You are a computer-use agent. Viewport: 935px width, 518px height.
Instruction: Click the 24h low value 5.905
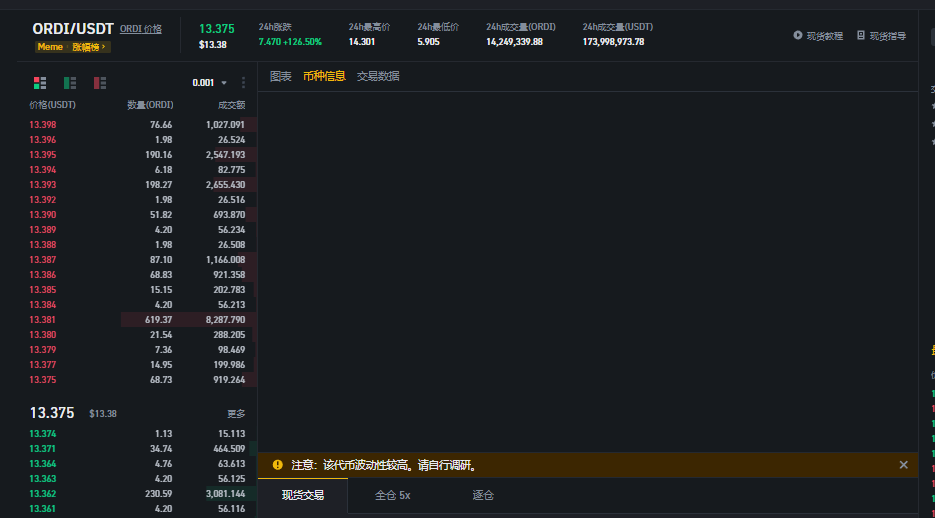(x=428, y=42)
